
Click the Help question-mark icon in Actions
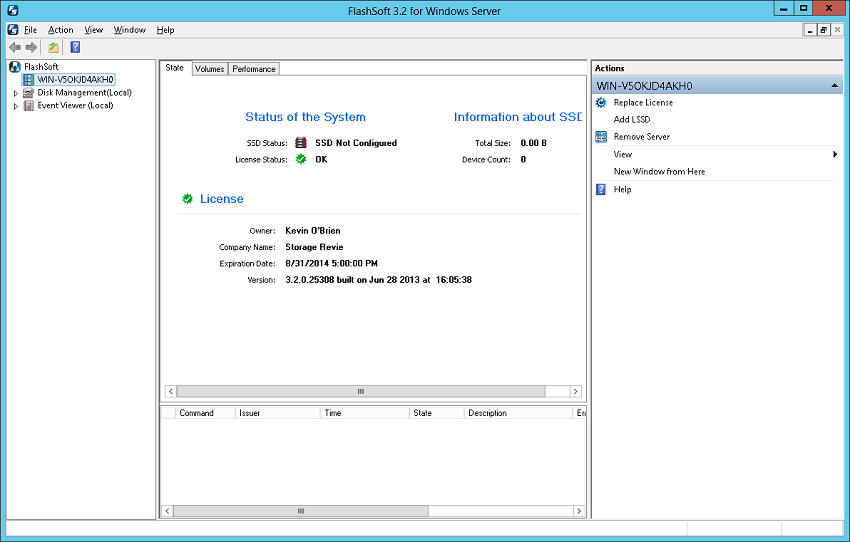click(601, 189)
